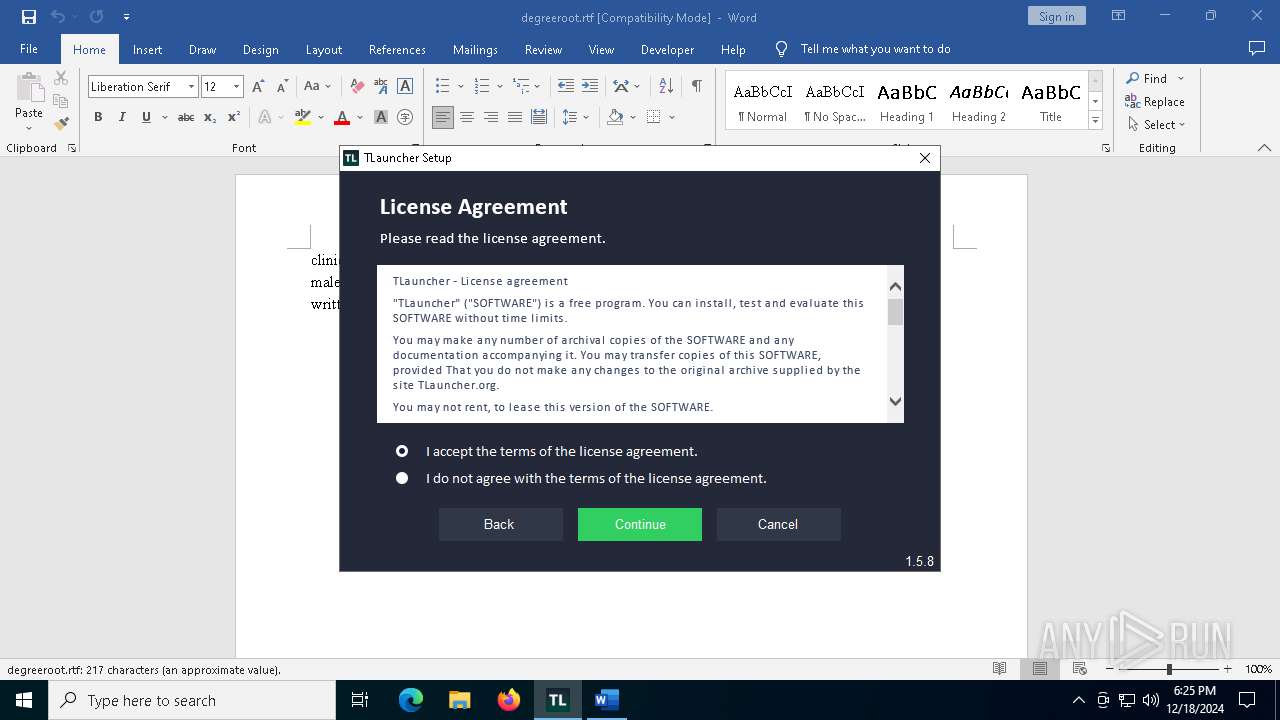This screenshot has width=1280, height=720.
Task: Open the Find dropdown arrow
Action: click(x=1181, y=78)
